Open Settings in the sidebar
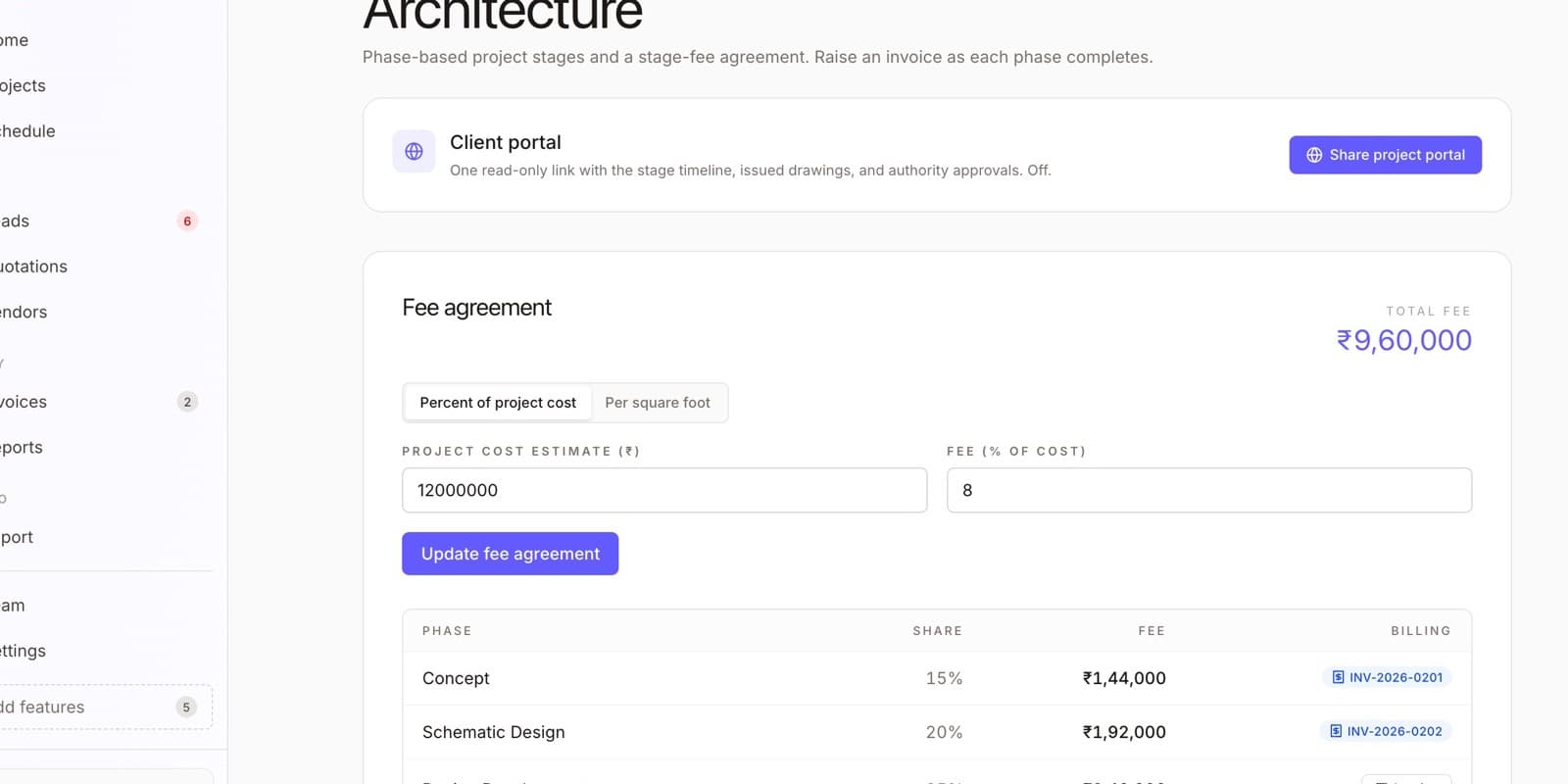Screen dimensions: 1568x784 point(23,651)
